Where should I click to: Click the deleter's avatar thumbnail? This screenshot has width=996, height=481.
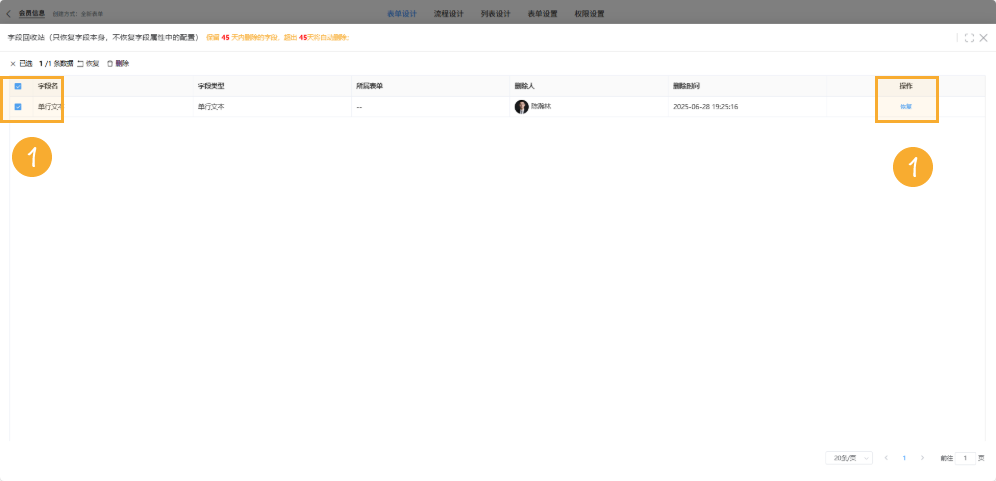coord(522,107)
